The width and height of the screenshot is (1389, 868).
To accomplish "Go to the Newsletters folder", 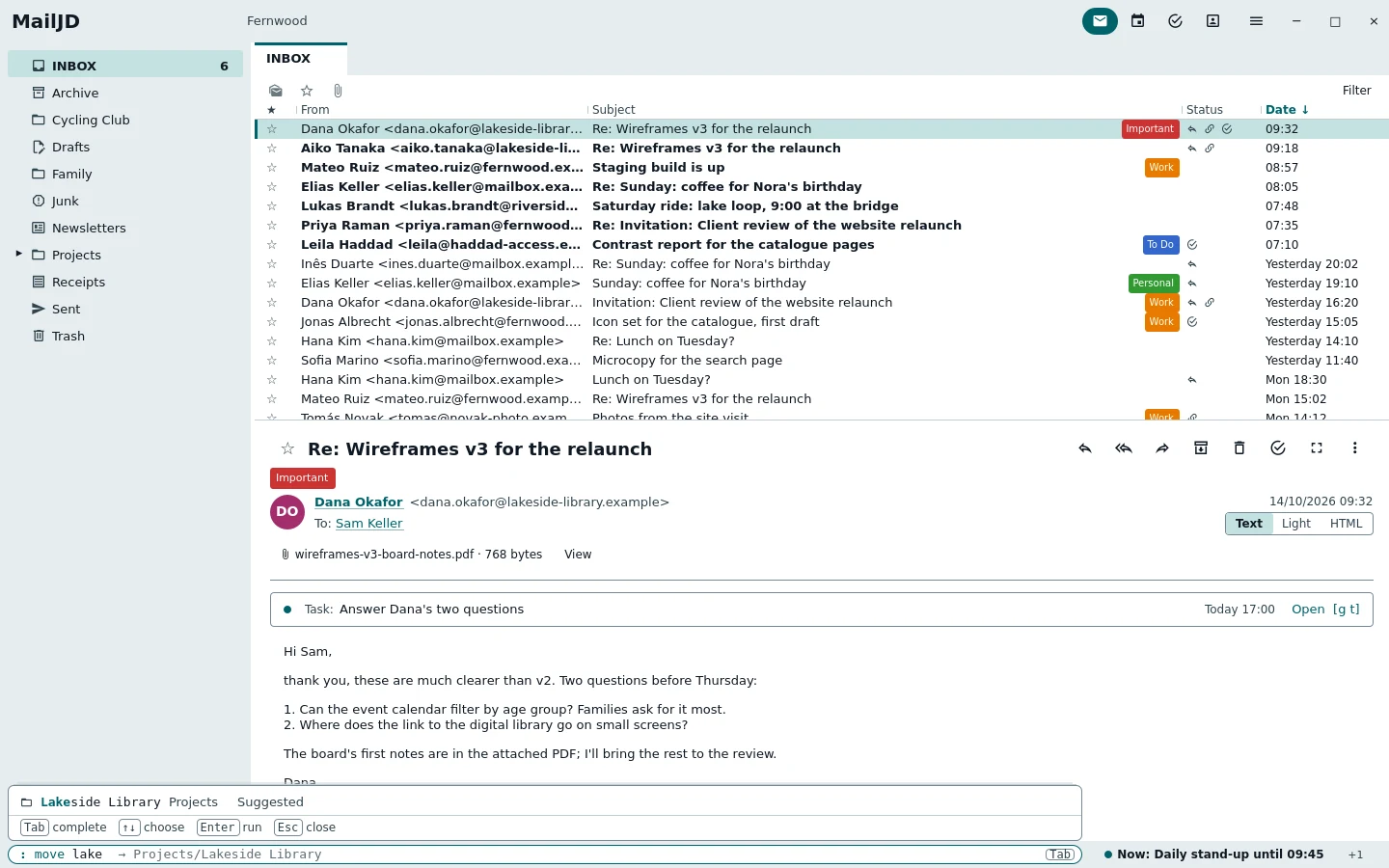I will tap(125, 228).
